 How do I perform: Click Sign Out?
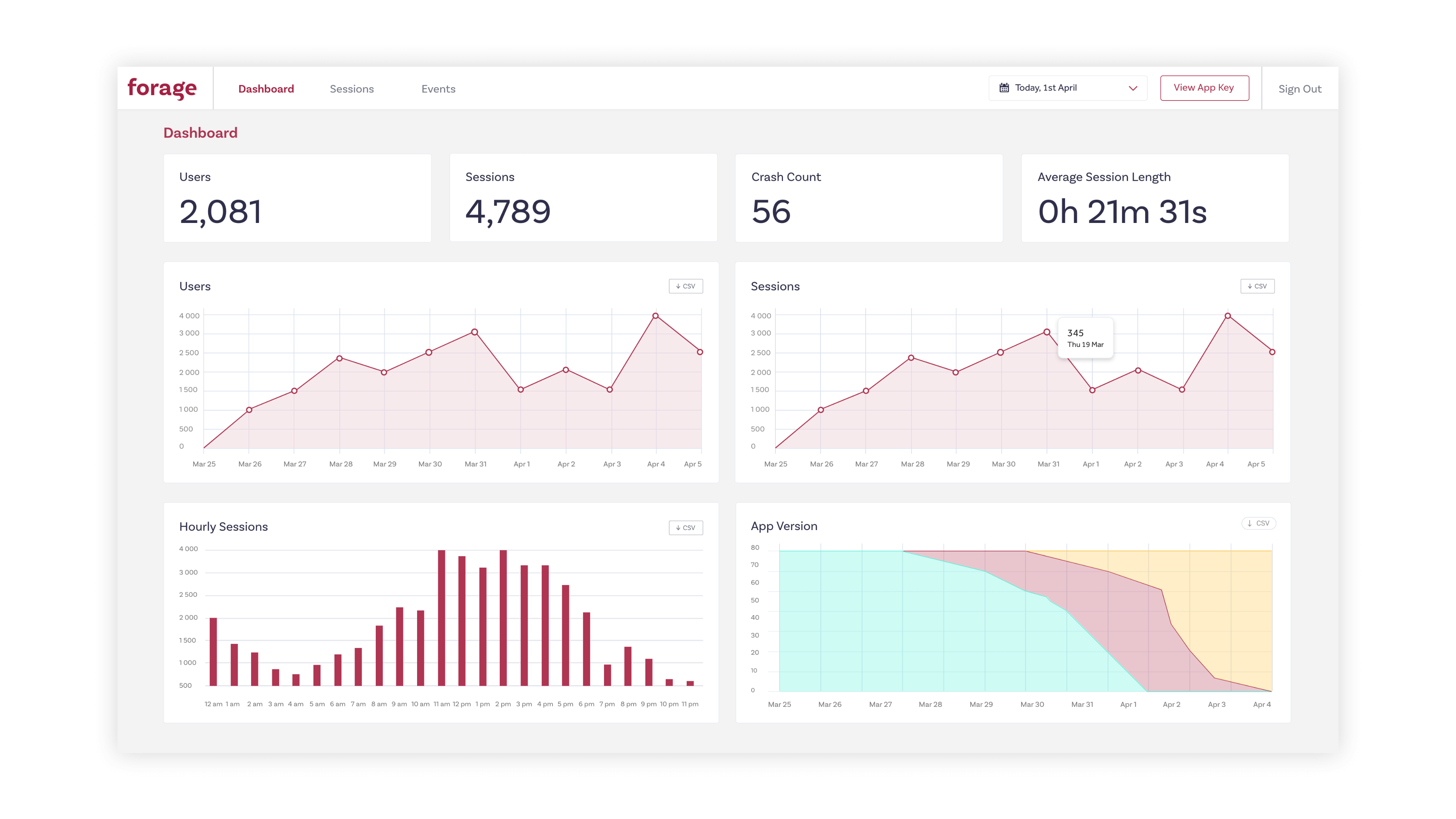click(1300, 89)
